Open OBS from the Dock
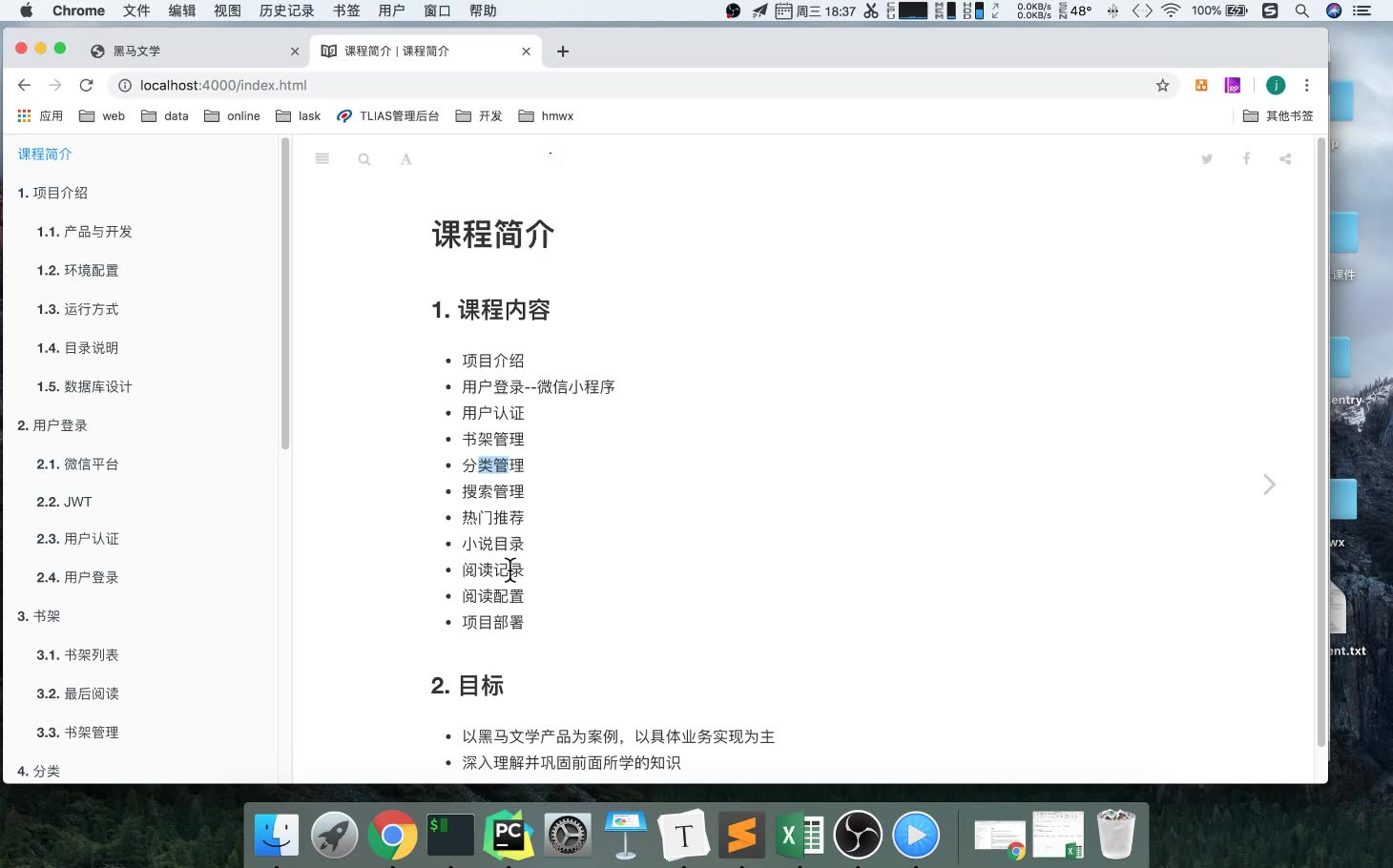 pyautogui.click(x=858, y=836)
